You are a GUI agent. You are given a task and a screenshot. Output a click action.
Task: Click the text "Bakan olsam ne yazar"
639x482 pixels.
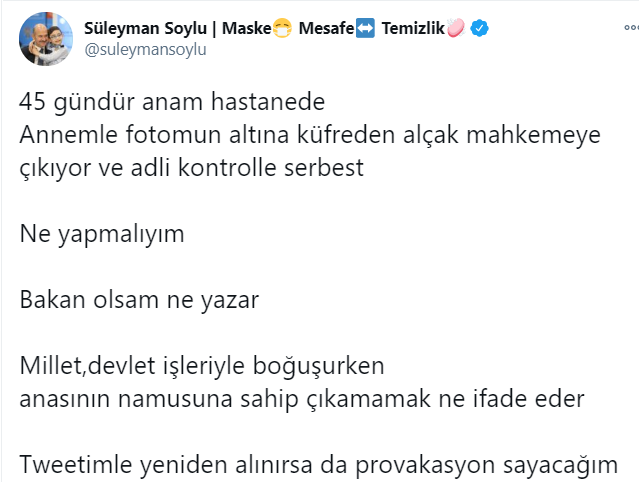click(x=139, y=300)
